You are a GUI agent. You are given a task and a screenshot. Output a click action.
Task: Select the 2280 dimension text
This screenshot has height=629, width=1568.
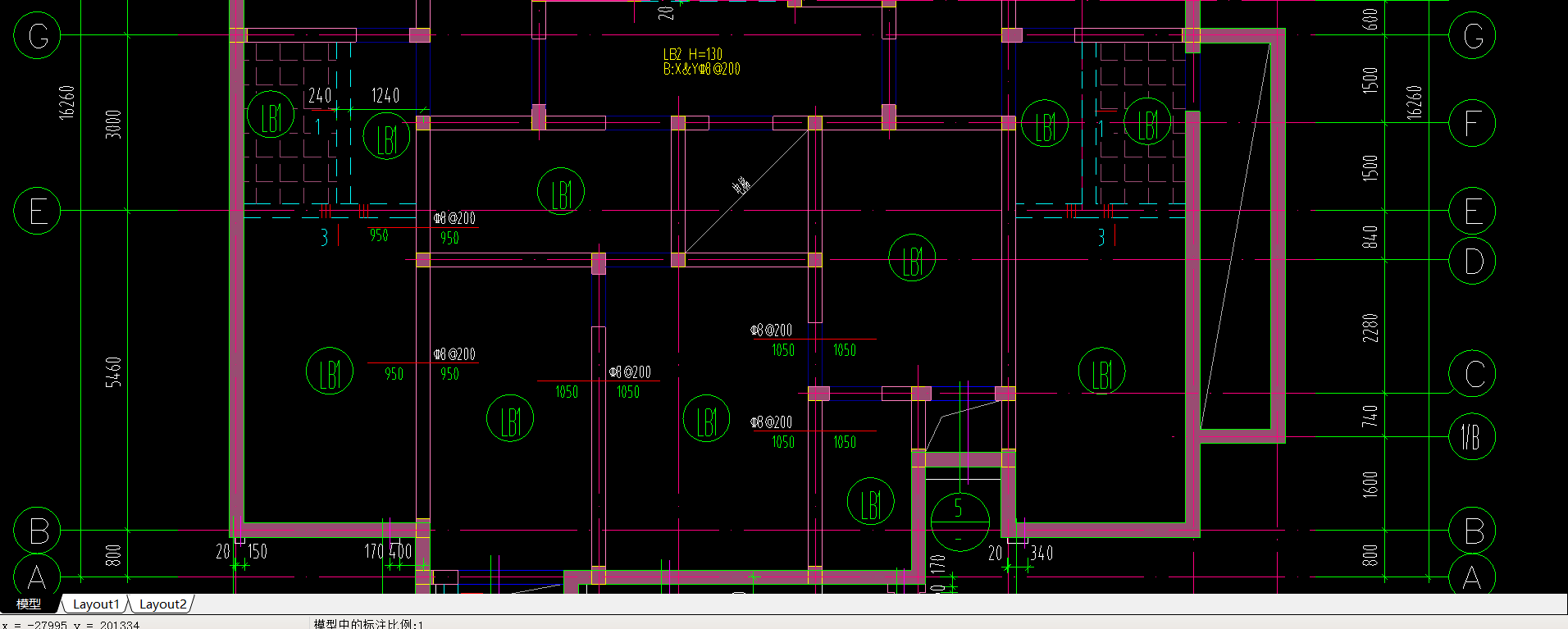1370,328
